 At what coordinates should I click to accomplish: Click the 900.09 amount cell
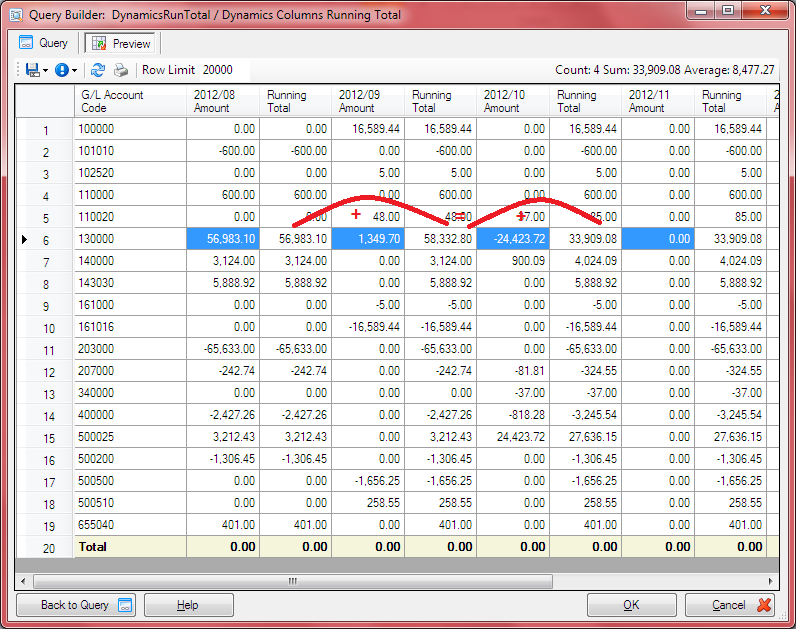pos(513,261)
